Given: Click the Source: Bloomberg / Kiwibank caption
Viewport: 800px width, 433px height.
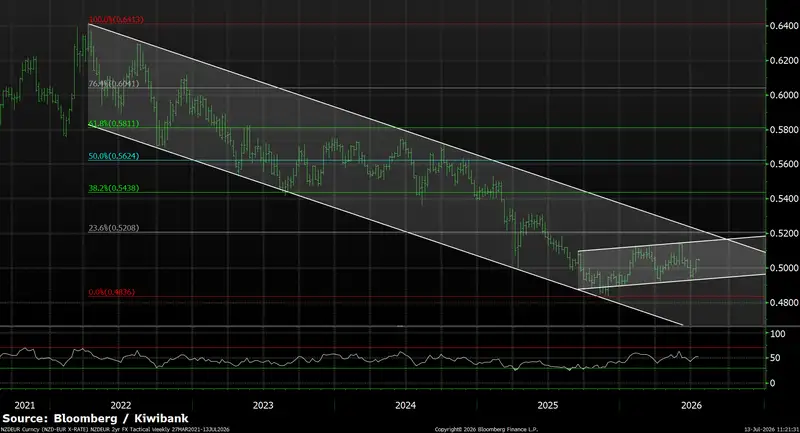Looking at the screenshot, I should click(95, 419).
